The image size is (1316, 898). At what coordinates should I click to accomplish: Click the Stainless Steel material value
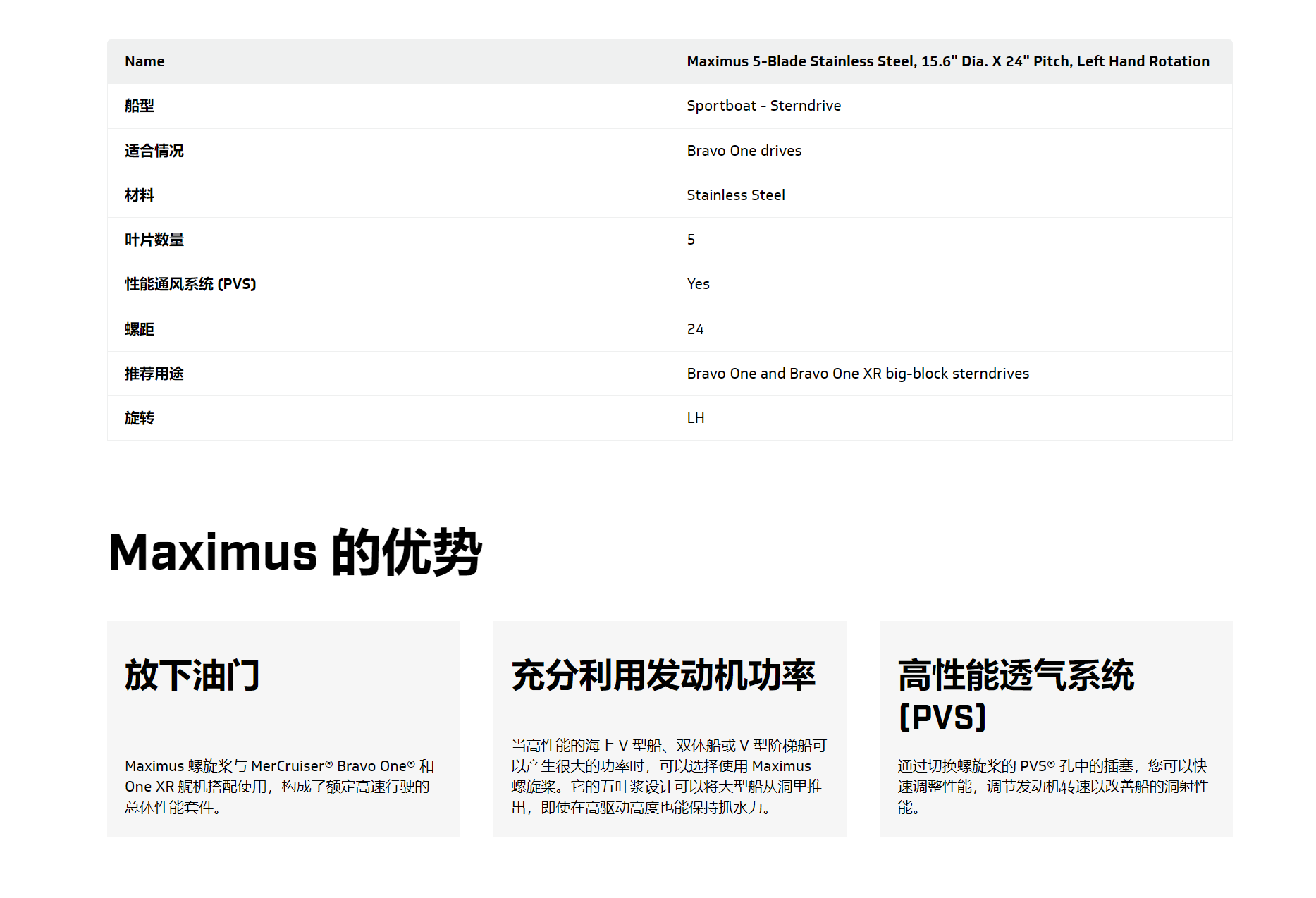735,195
